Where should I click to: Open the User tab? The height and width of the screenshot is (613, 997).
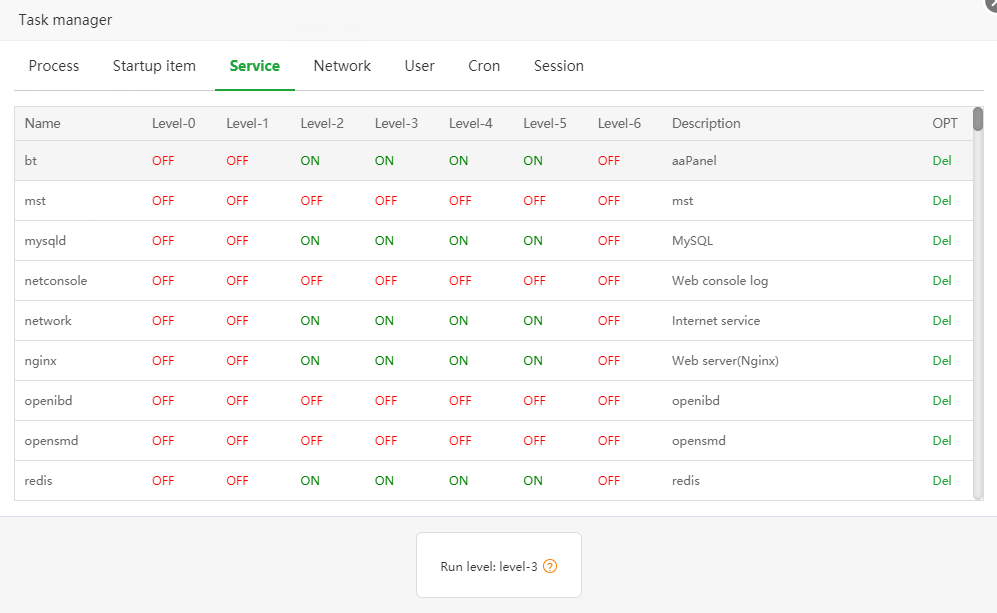(x=419, y=66)
